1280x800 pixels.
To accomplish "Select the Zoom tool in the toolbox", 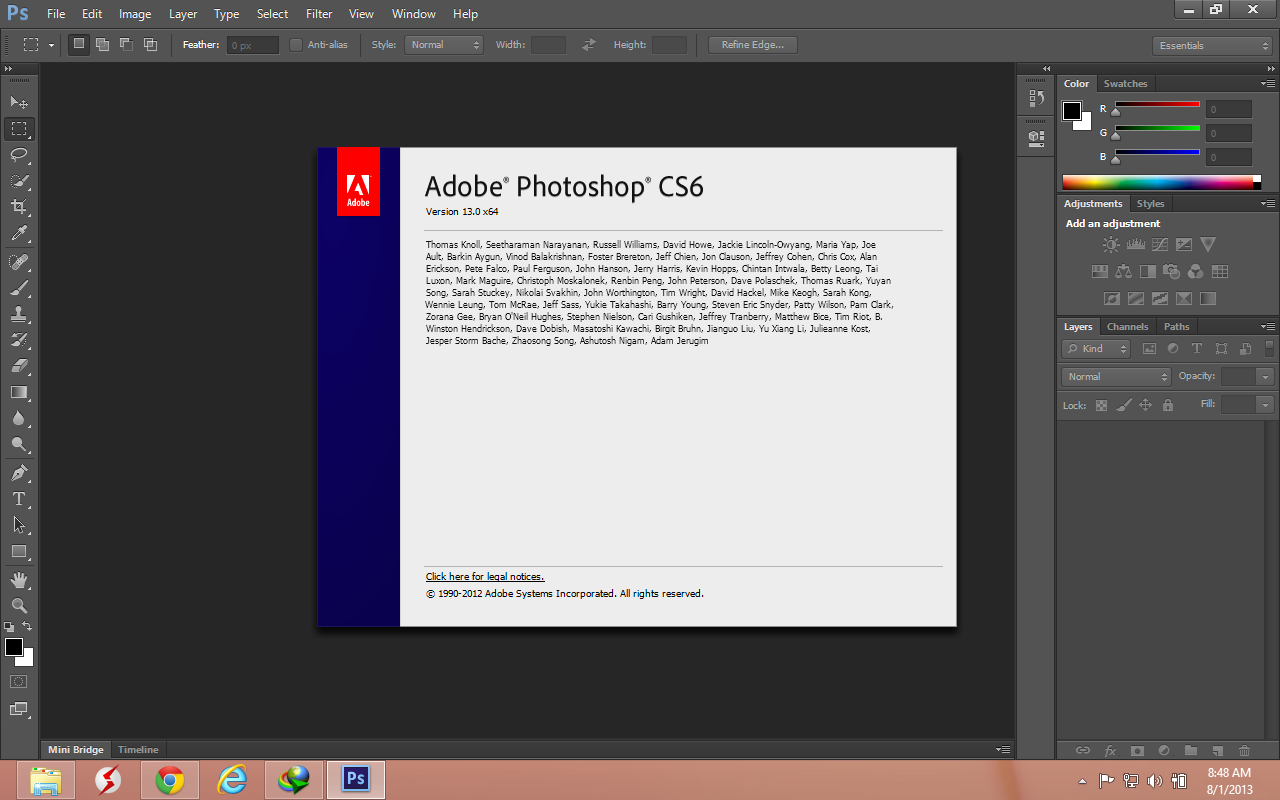I will pos(19,606).
